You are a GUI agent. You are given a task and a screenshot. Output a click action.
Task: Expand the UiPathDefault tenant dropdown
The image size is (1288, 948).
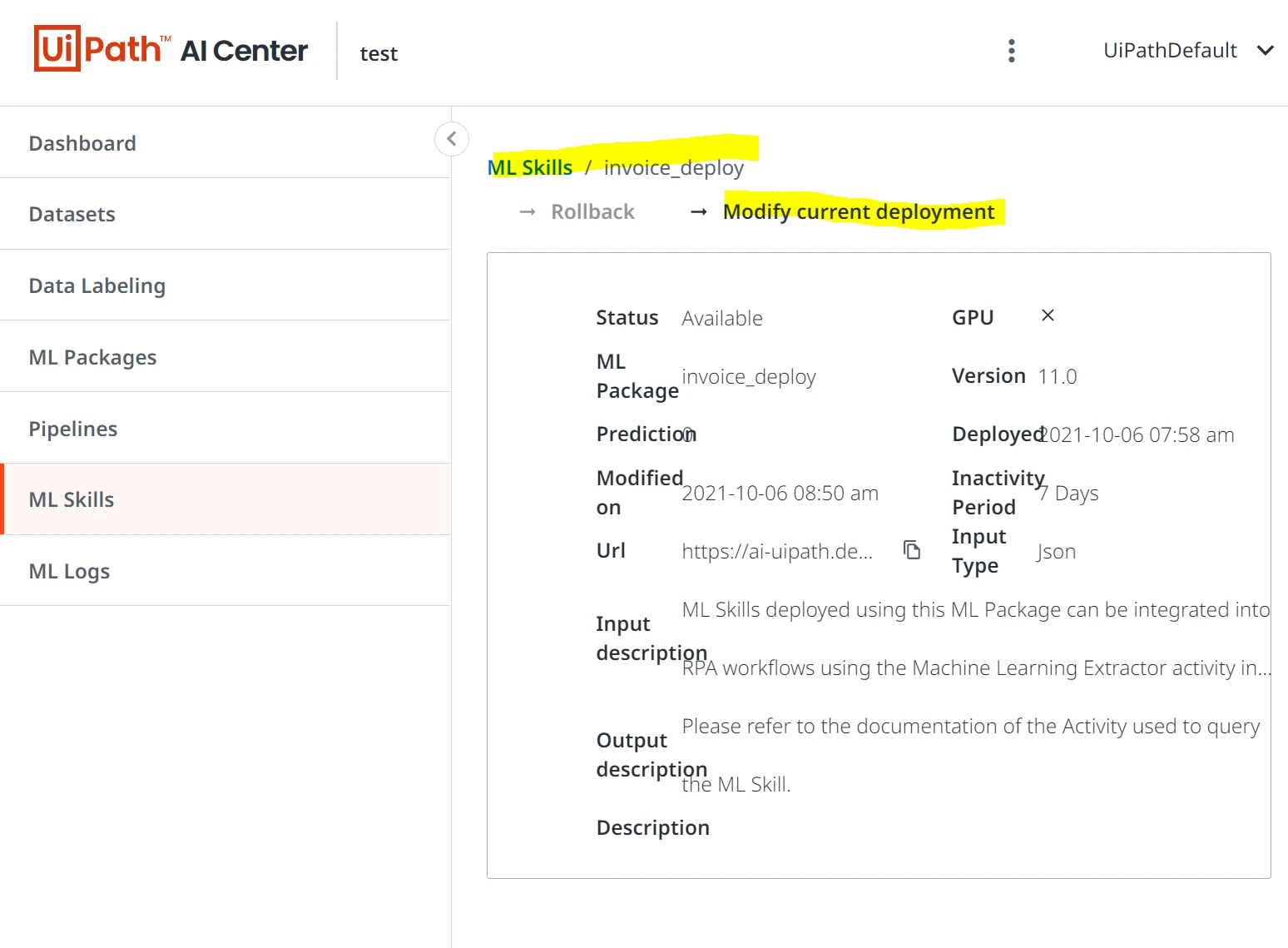tap(1188, 51)
